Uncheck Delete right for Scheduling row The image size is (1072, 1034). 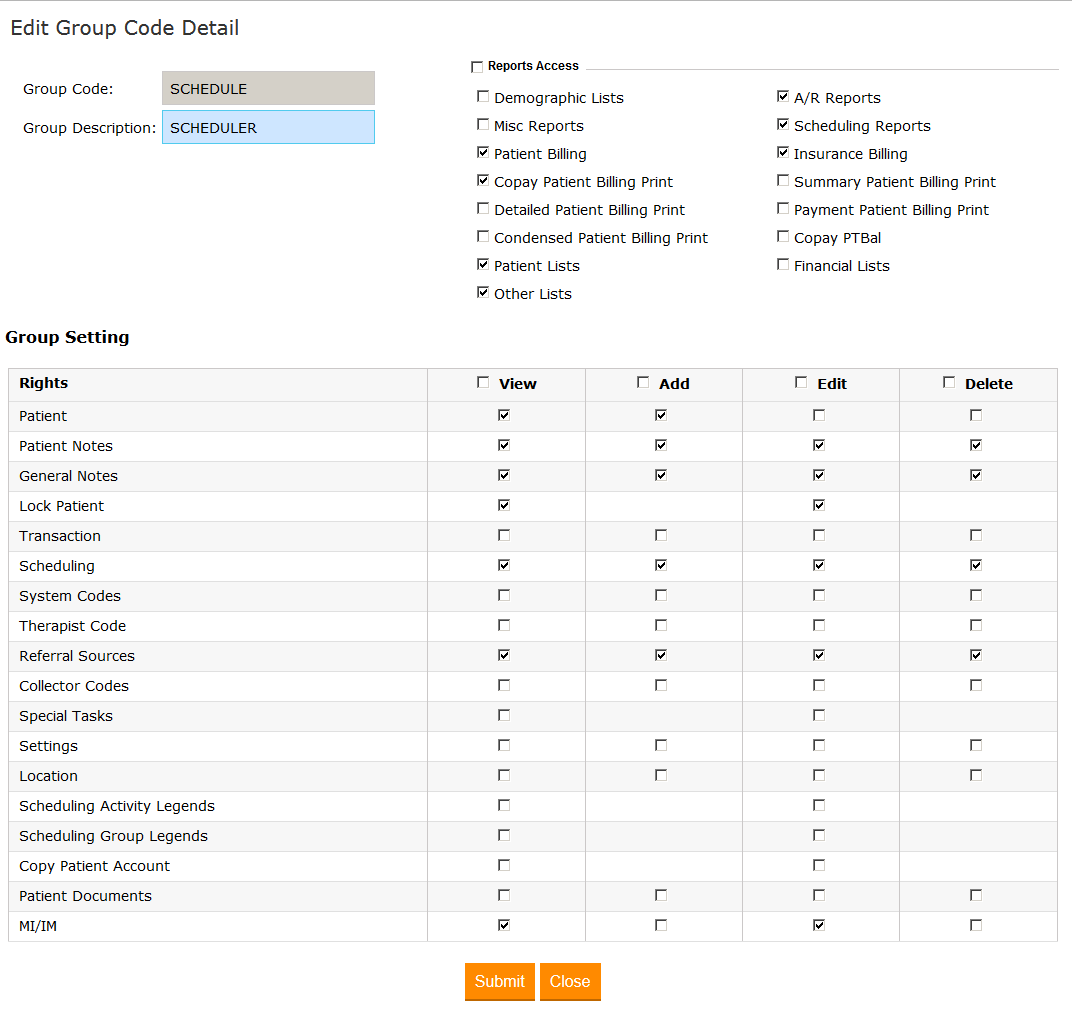pos(976,565)
